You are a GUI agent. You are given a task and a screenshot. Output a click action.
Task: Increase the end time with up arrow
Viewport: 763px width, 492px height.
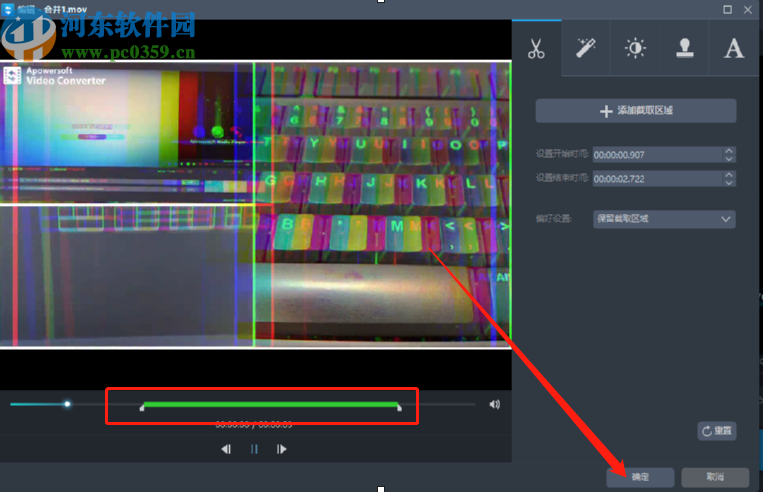pos(729,175)
